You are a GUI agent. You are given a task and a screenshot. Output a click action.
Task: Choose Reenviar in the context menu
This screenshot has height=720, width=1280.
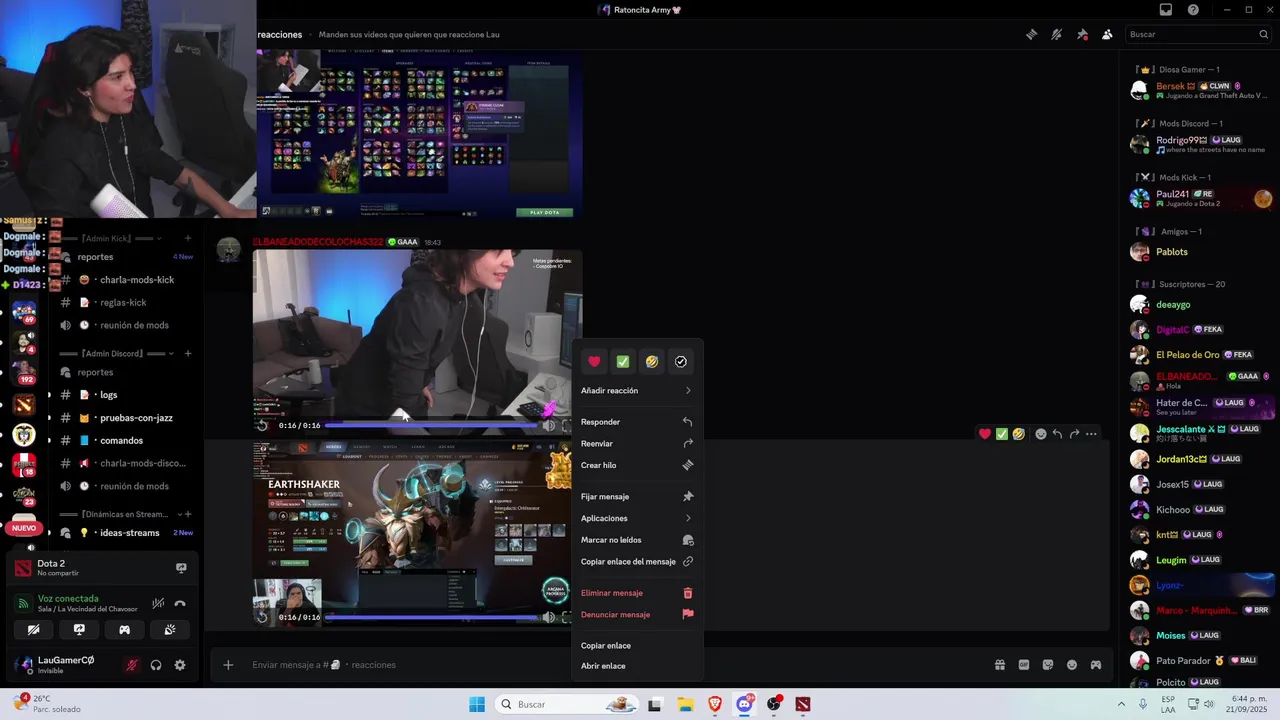click(x=637, y=444)
